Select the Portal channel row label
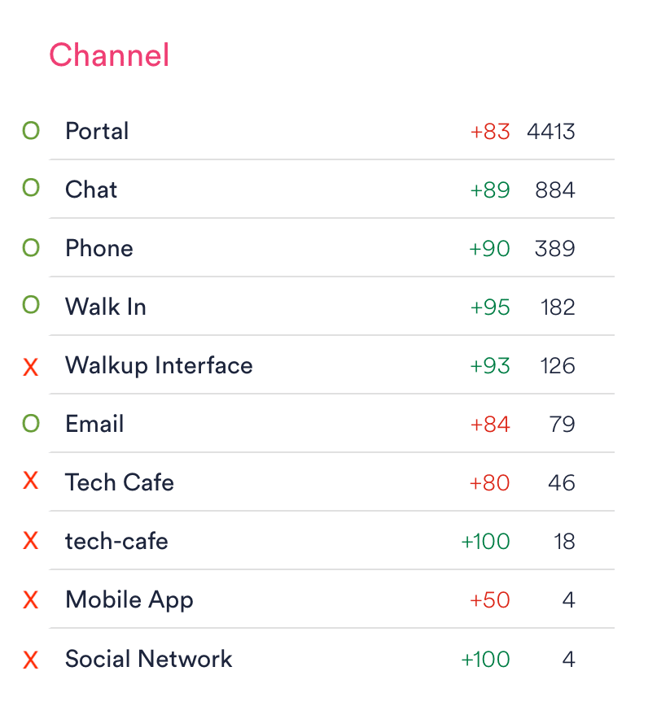The height and width of the screenshot is (706, 670). point(97,131)
